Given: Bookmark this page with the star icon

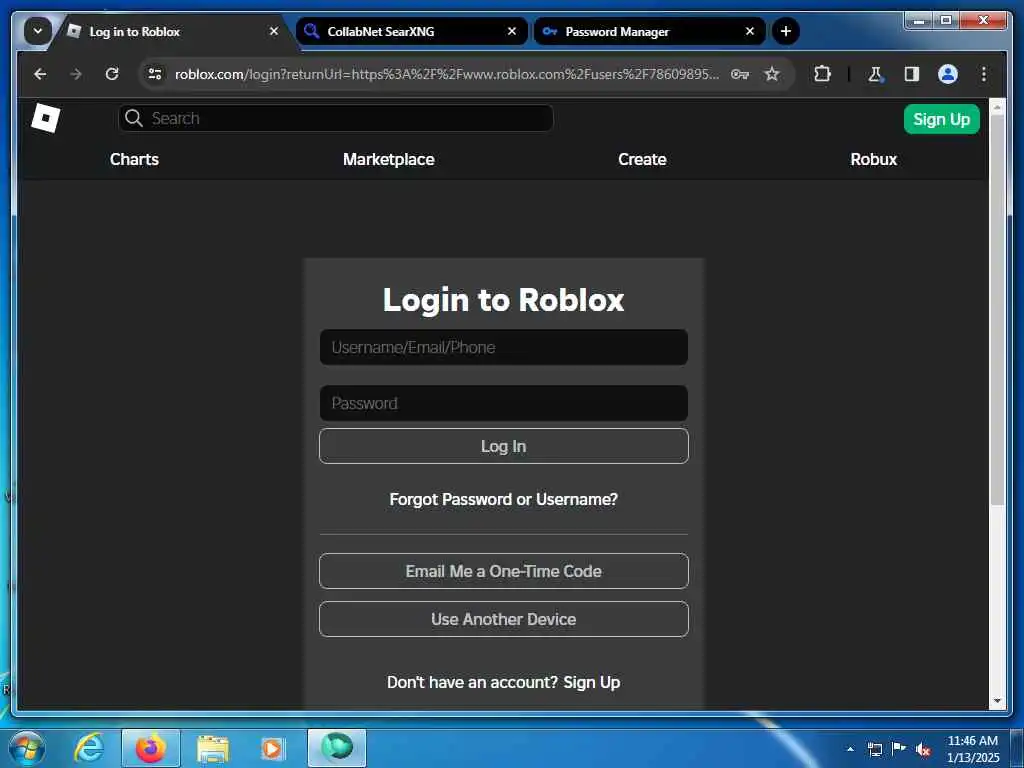Looking at the screenshot, I should pos(772,74).
